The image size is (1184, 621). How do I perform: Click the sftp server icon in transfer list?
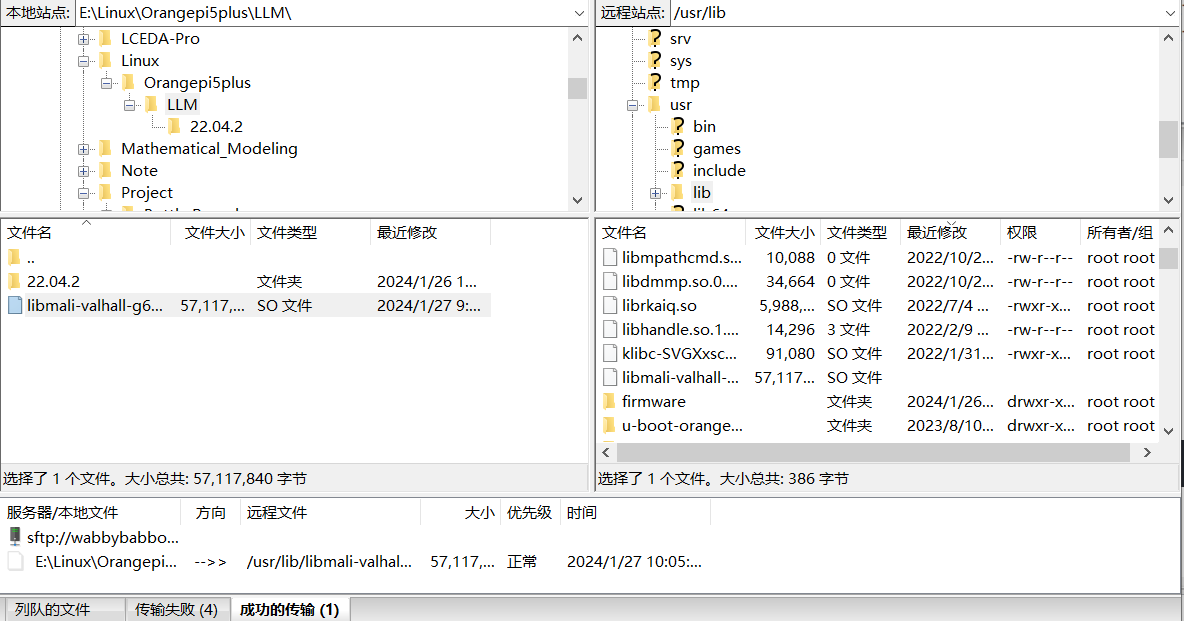click(x=14, y=536)
